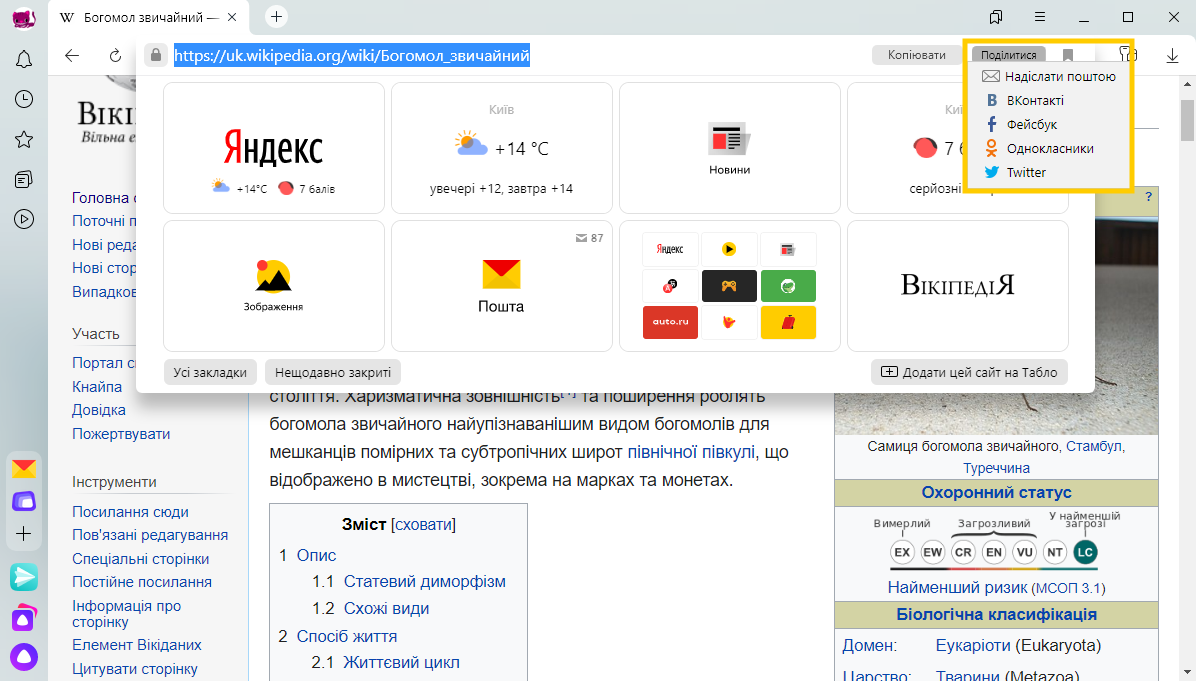This screenshot has width=1196, height=681.
Task: Launch the round purple Alice assistant icon
Action: (x=24, y=657)
